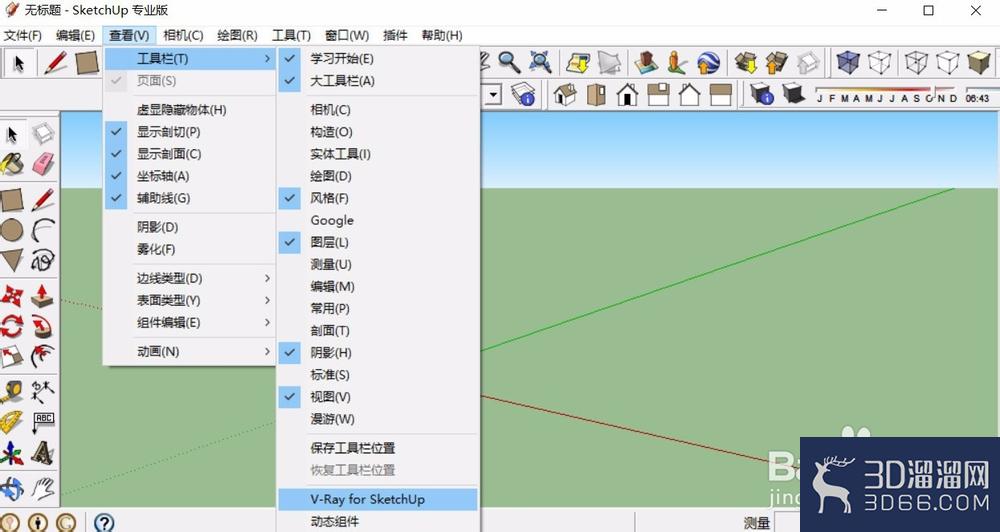Pick the Rotate tool in left toolbar

pyautogui.click(x=11, y=327)
